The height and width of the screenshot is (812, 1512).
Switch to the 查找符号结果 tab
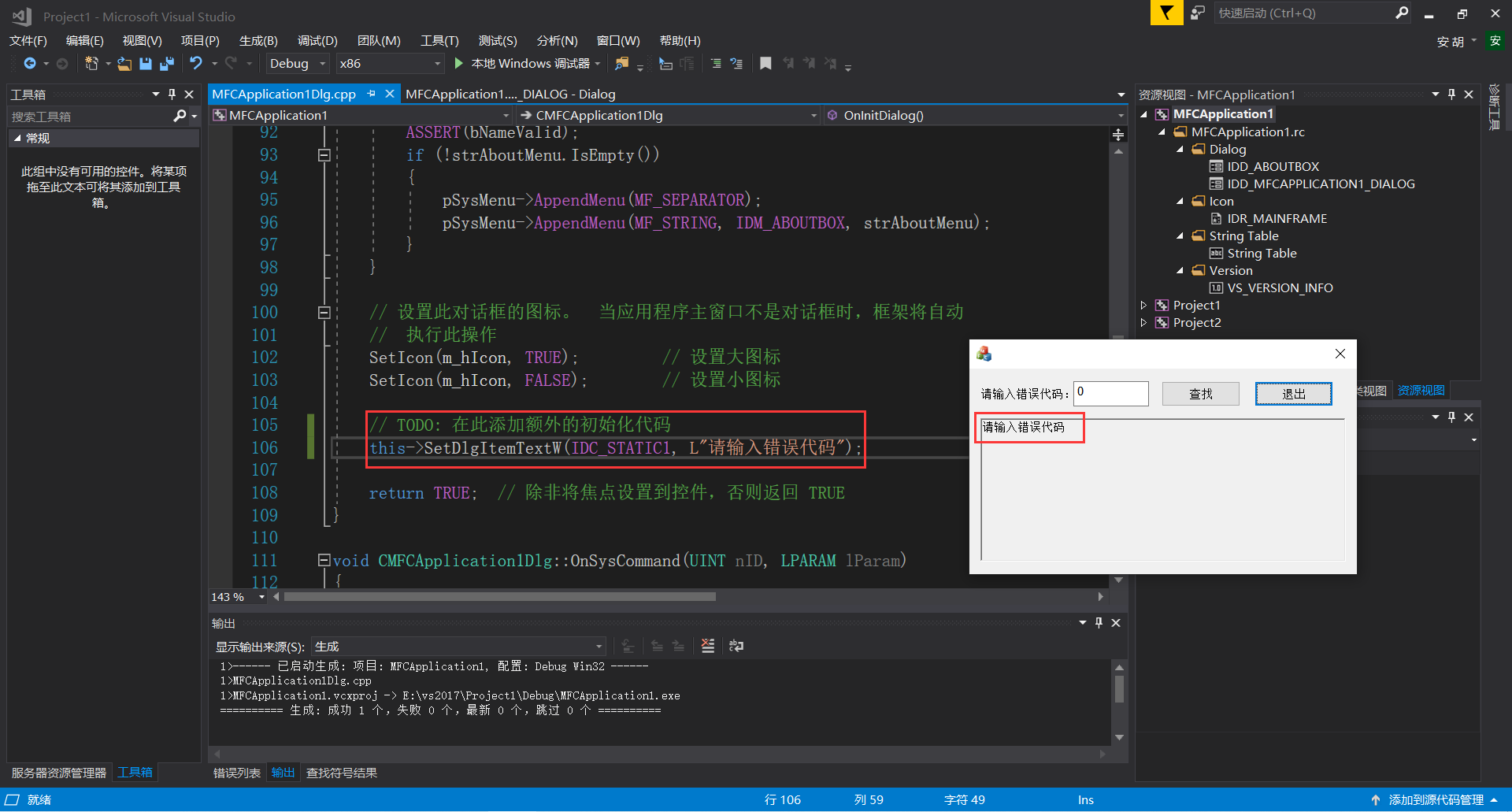coord(342,773)
